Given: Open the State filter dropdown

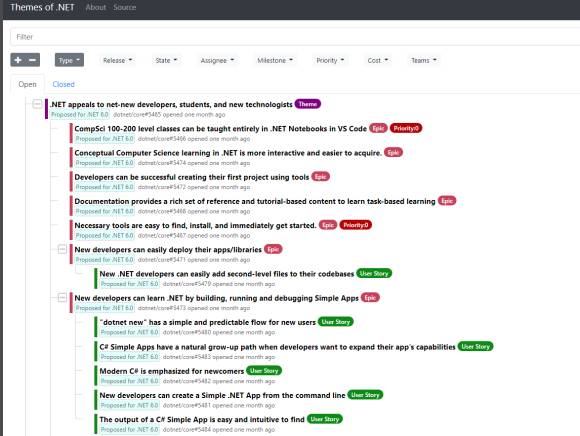Looking at the screenshot, I should pos(166,60).
